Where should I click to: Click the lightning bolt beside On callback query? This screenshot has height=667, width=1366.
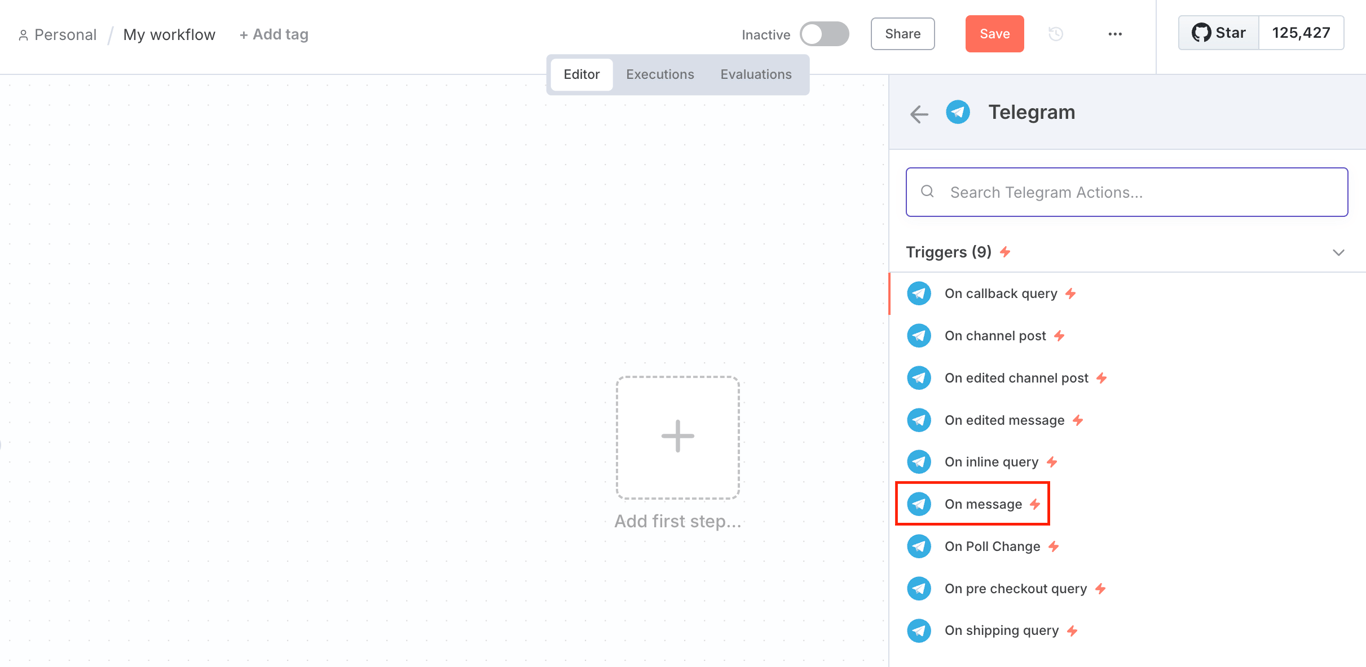pos(1071,293)
